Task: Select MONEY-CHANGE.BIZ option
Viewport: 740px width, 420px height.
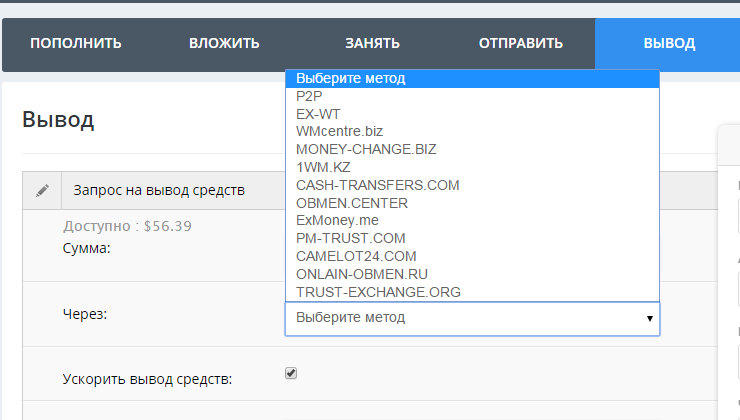Action: pos(366,149)
